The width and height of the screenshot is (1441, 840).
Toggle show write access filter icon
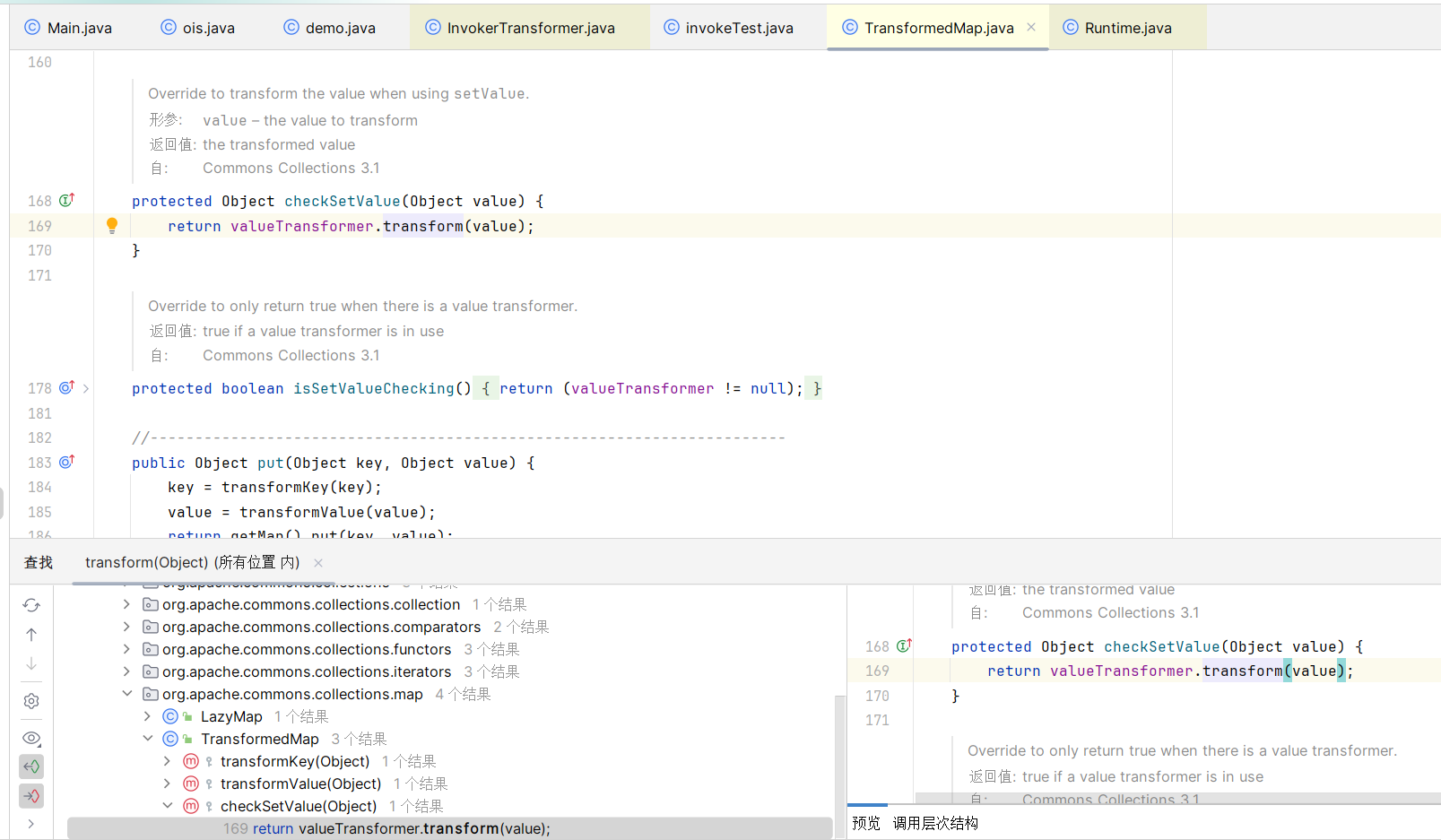(31, 795)
